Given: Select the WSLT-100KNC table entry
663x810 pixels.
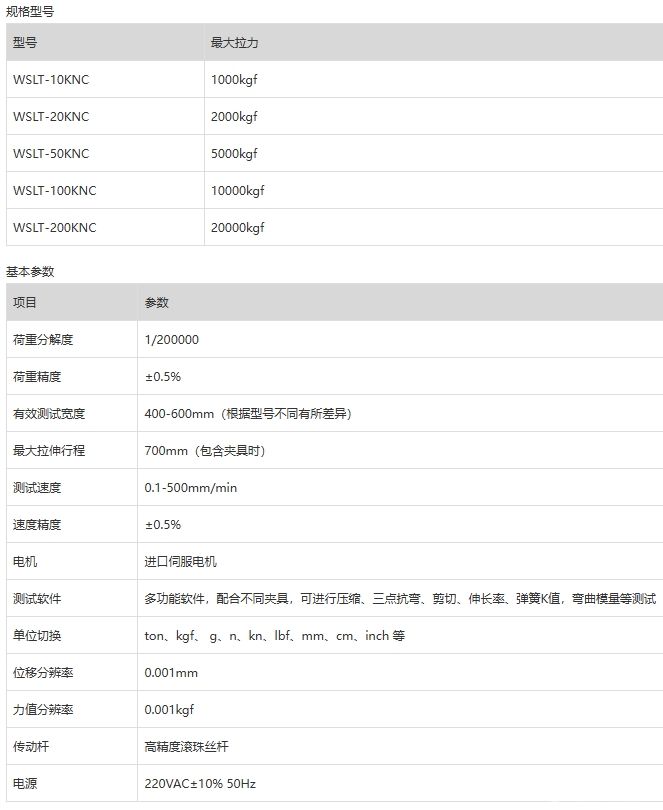Looking at the screenshot, I should coord(55,191).
